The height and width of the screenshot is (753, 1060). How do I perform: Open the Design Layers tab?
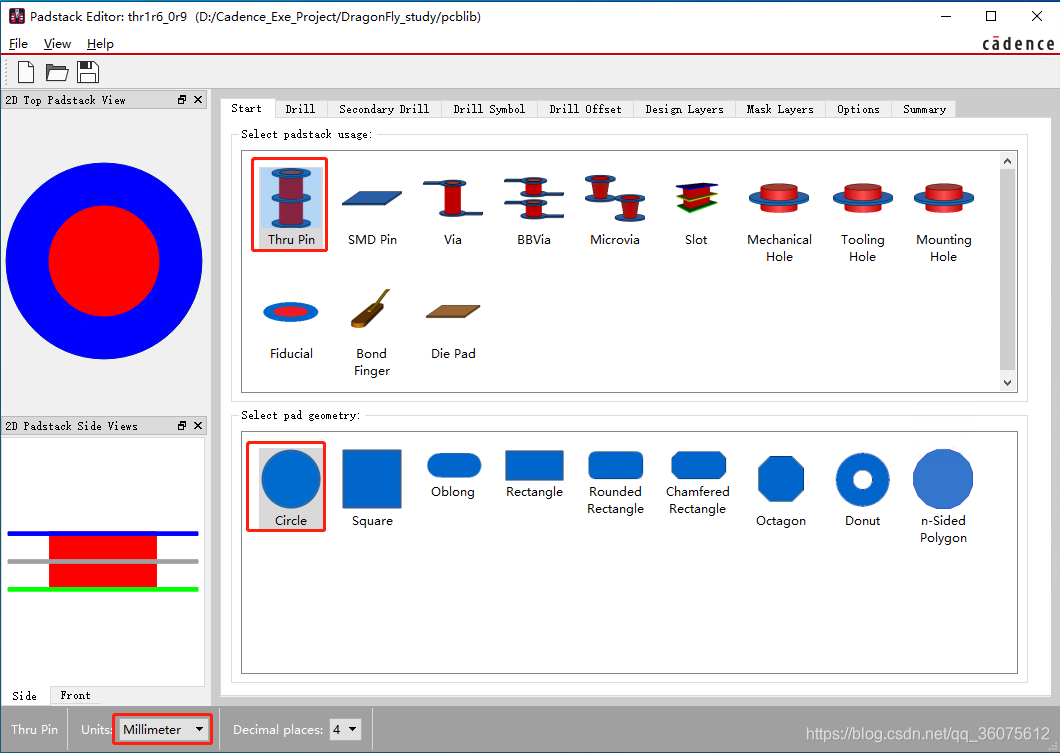(684, 109)
